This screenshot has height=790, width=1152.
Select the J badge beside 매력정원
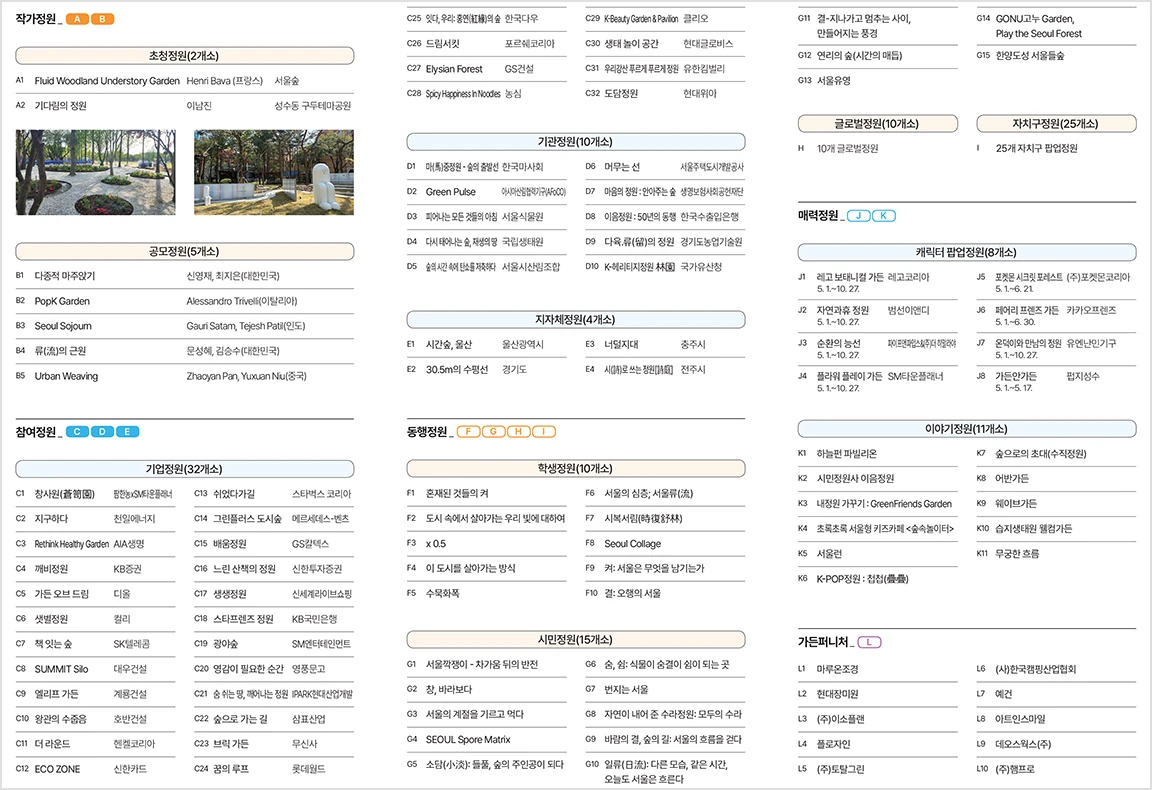pos(859,216)
